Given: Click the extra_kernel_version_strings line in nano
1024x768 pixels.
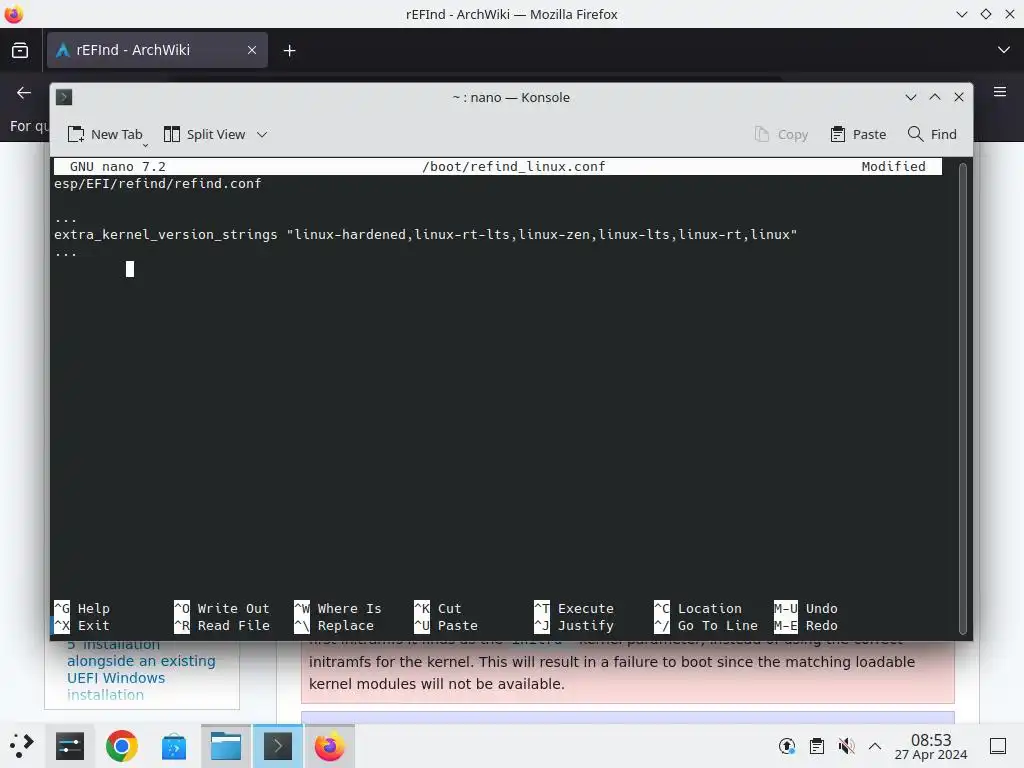Looking at the screenshot, I should 425,234.
